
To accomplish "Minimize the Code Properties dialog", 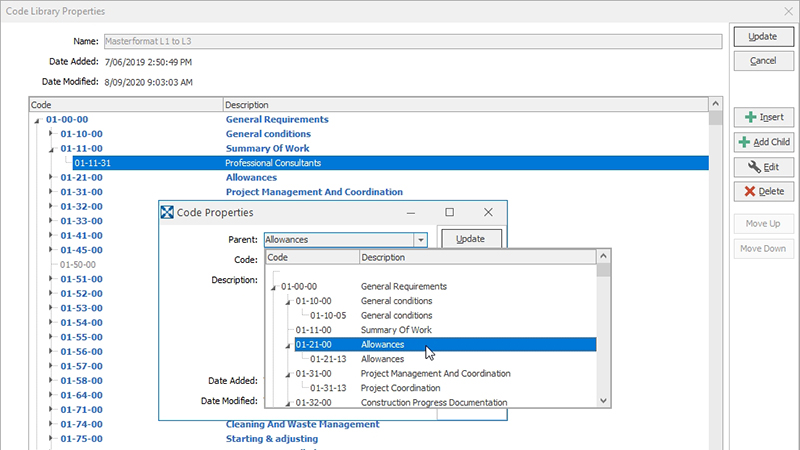I will [411, 212].
